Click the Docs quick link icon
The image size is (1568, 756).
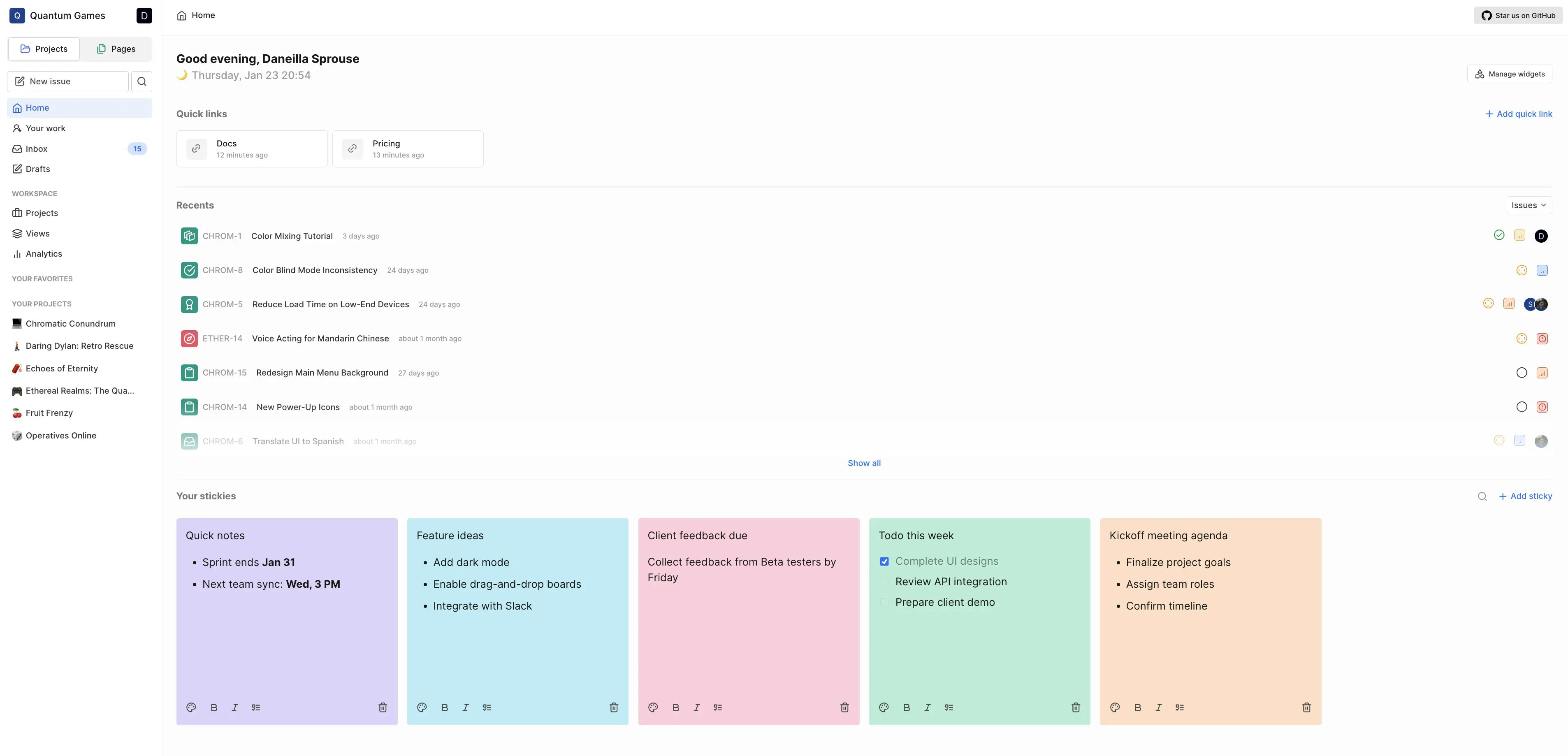196,148
